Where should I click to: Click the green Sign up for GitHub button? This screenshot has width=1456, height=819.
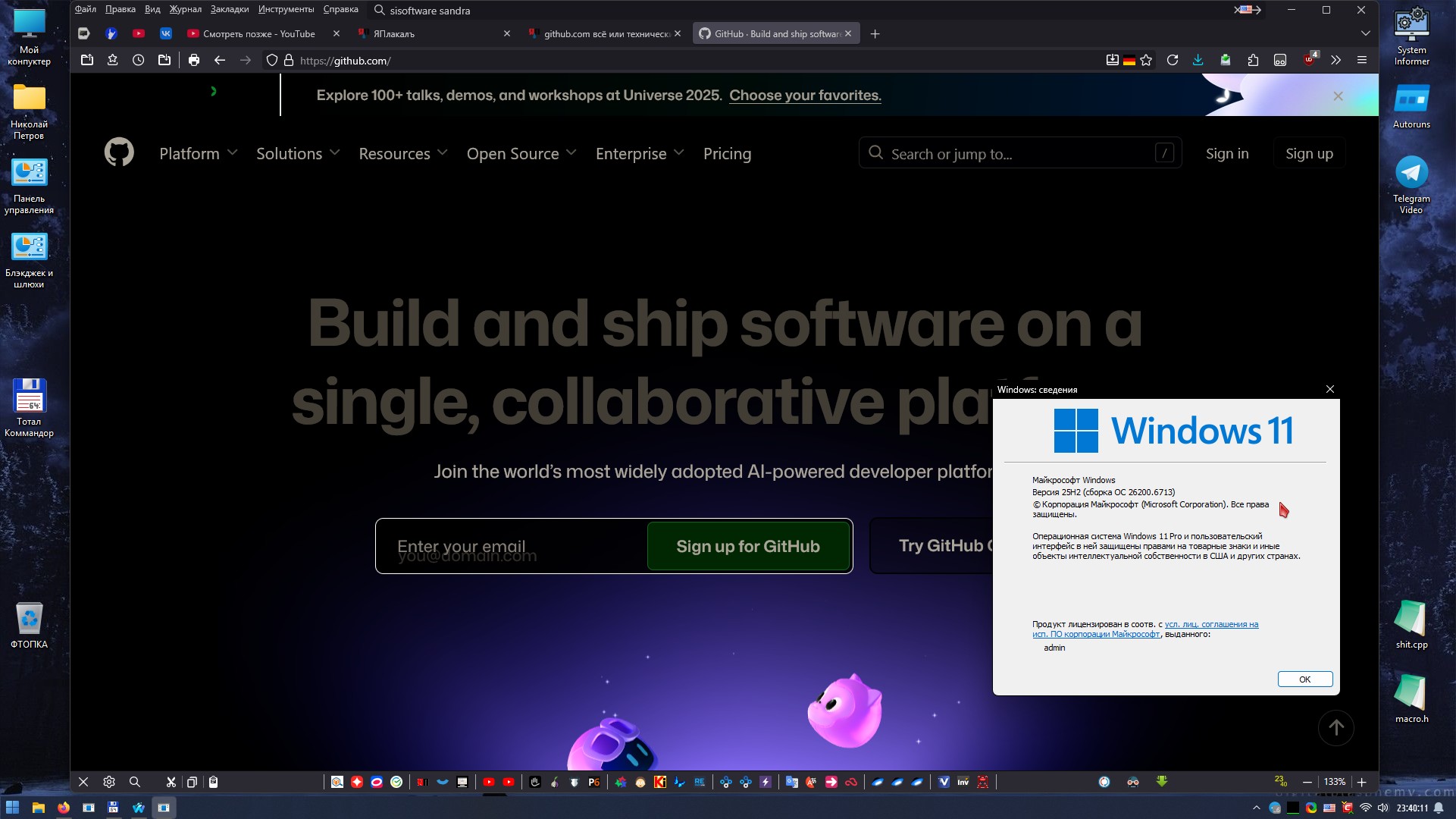coord(748,546)
